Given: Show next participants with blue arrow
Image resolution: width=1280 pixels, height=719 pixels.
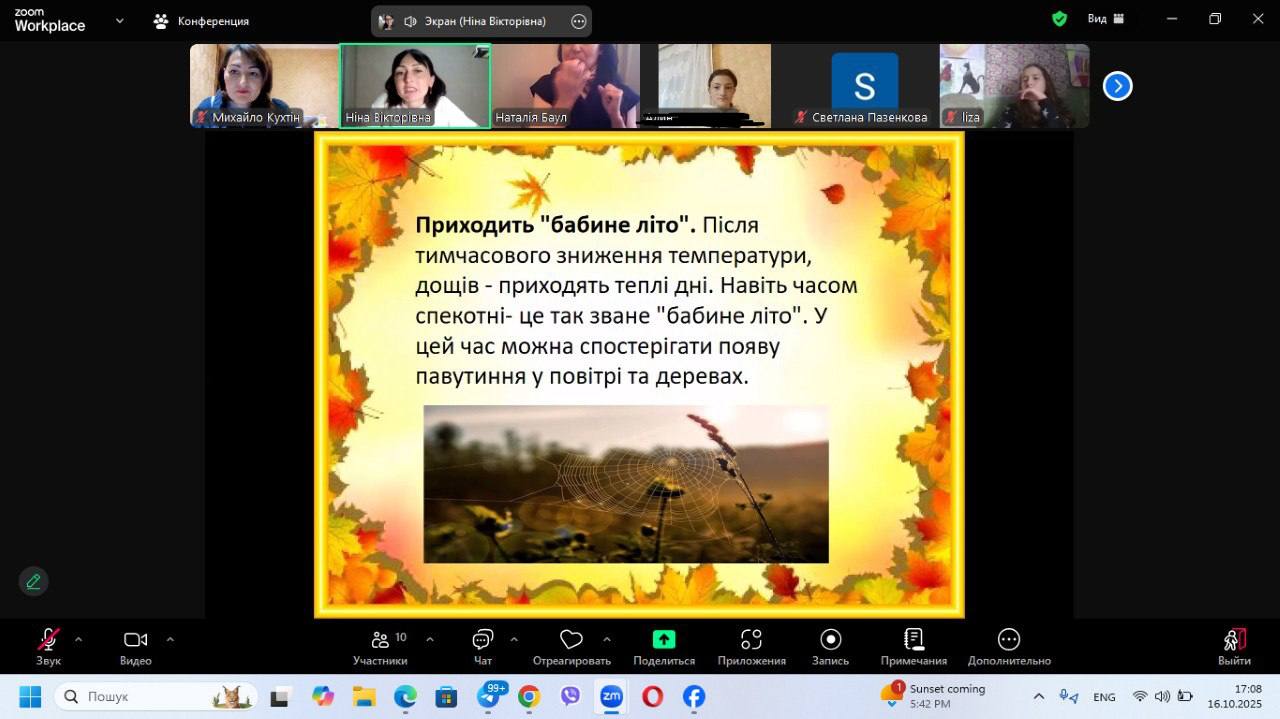Looking at the screenshot, I should pyautogui.click(x=1117, y=86).
